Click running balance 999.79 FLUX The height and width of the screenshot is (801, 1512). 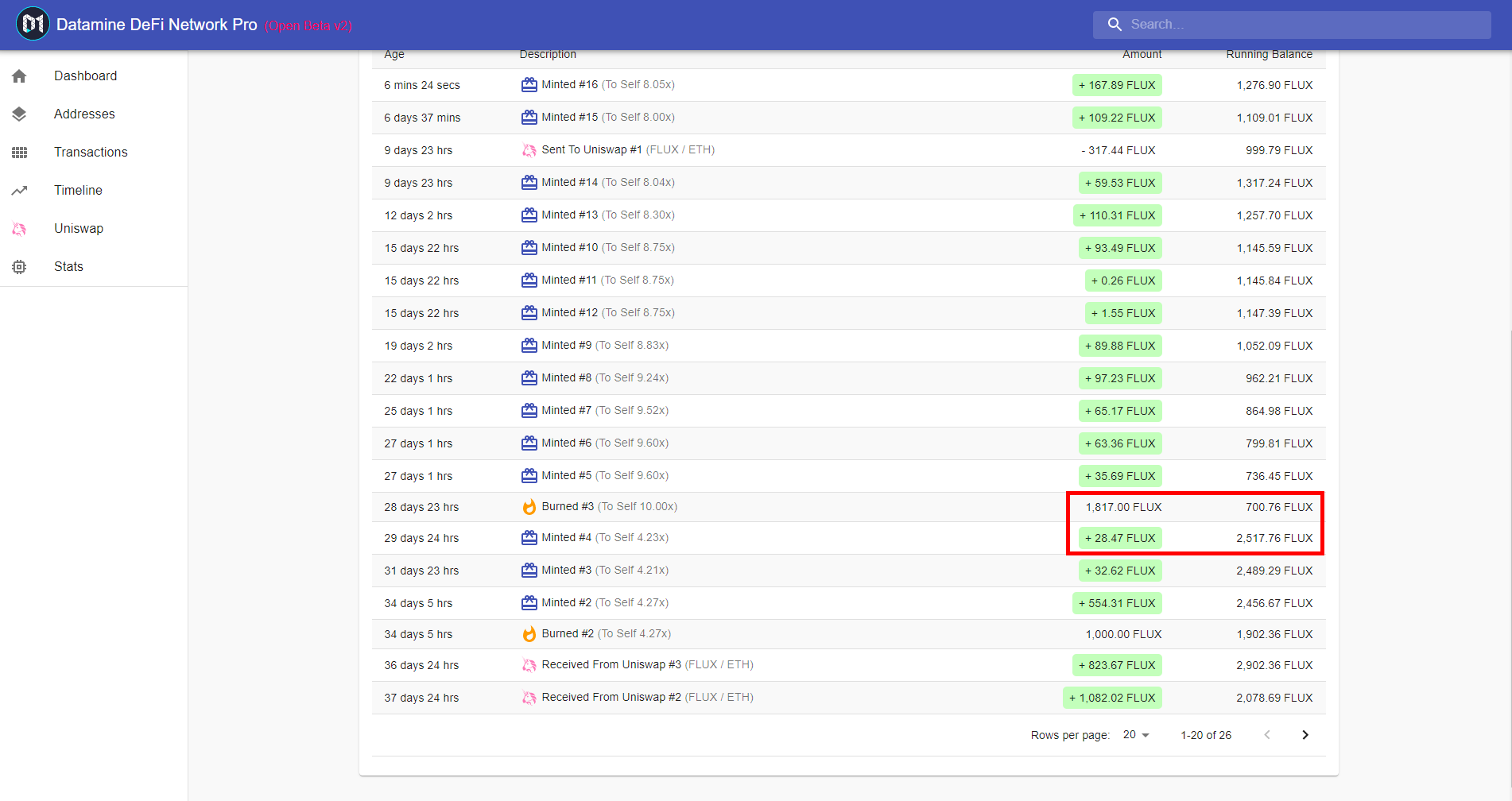click(x=1279, y=150)
